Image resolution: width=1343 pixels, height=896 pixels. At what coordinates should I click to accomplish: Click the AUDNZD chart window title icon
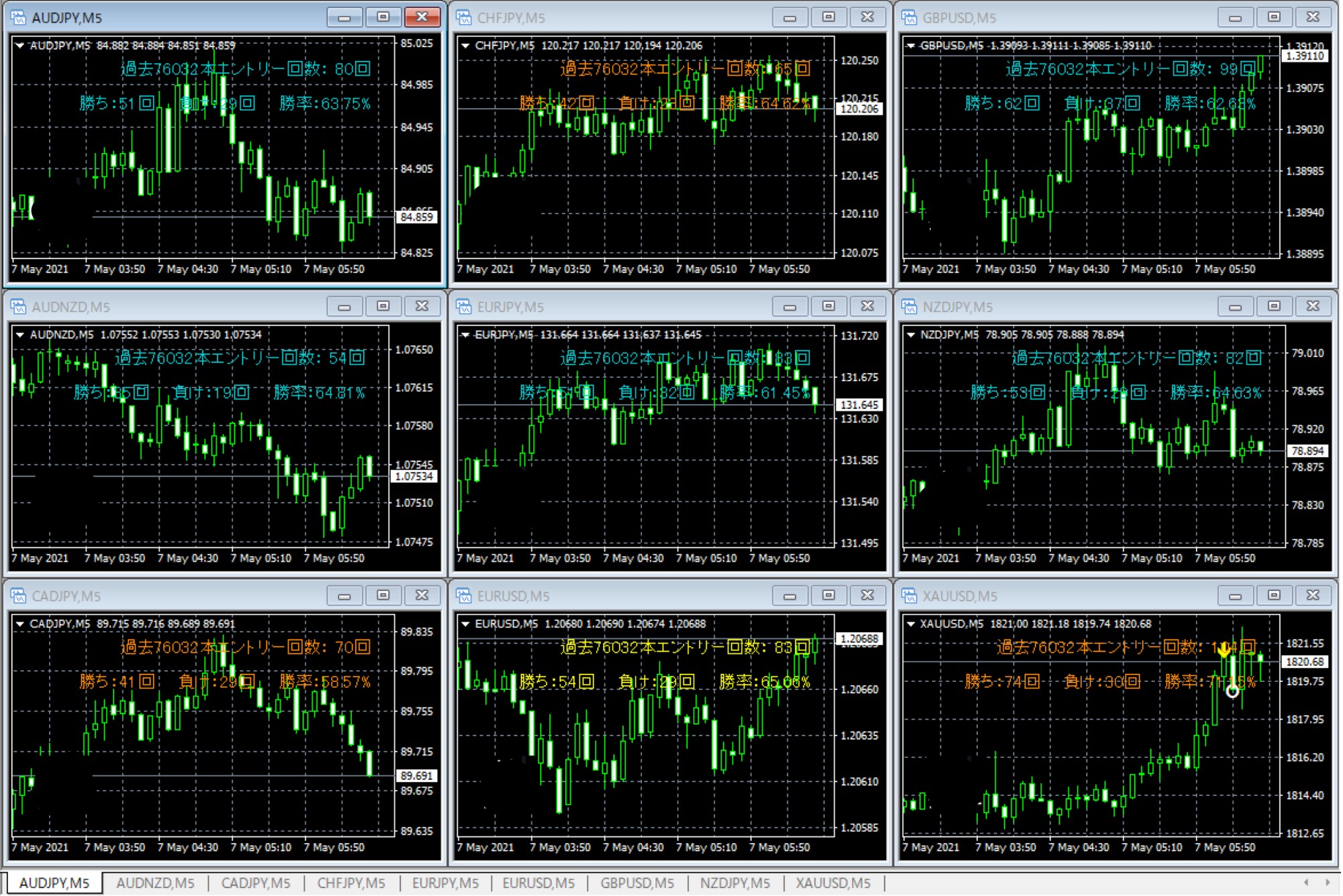tap(18, 307)
